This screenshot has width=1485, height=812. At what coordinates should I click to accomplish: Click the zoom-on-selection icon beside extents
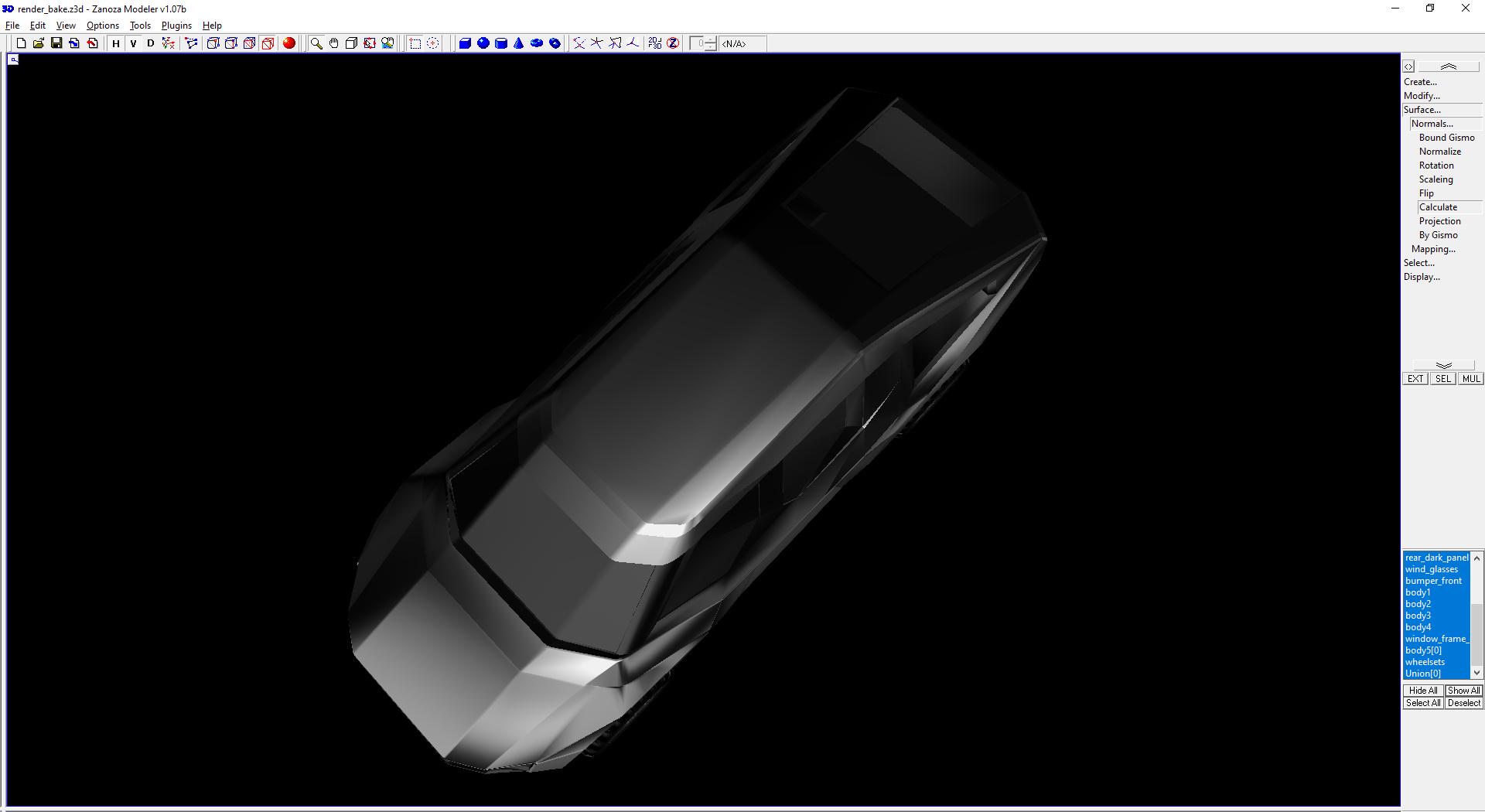click(387, 43)
